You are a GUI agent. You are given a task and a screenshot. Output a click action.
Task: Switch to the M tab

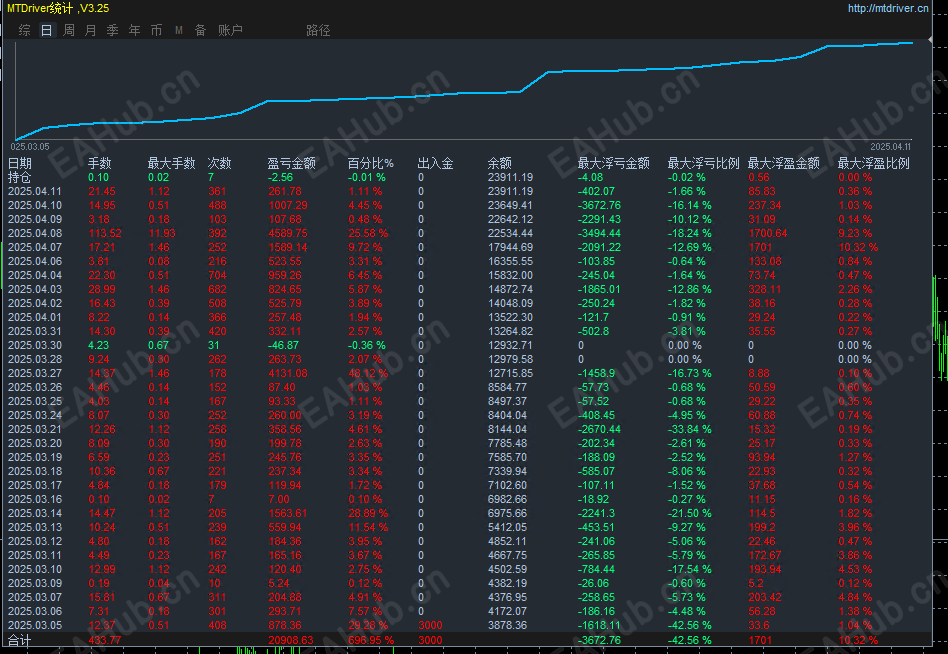178,30
